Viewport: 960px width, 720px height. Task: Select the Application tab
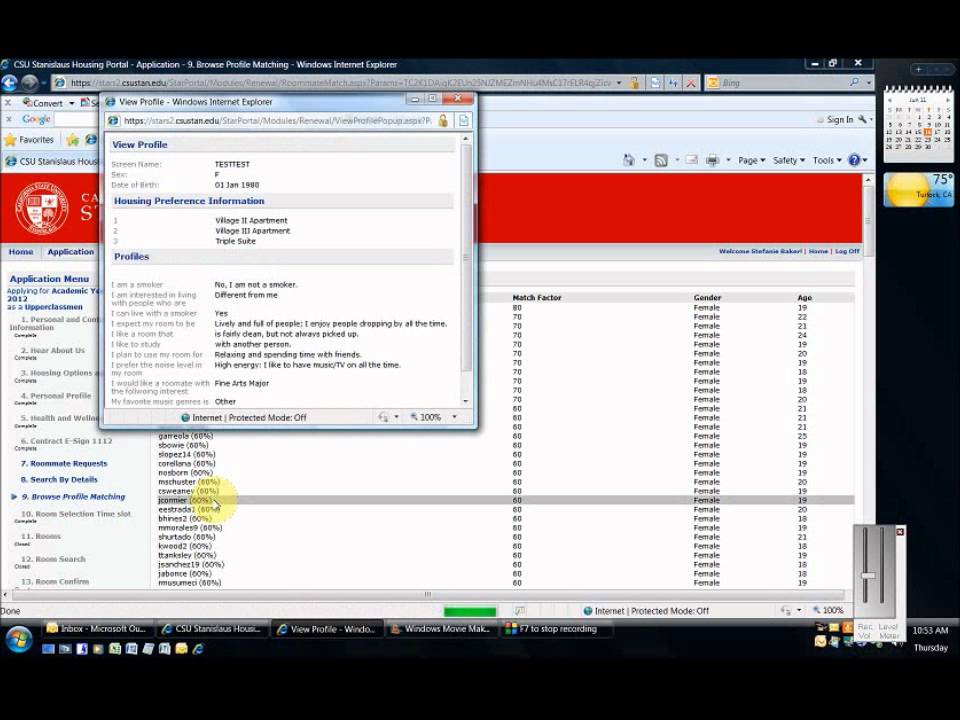[71, 252]
